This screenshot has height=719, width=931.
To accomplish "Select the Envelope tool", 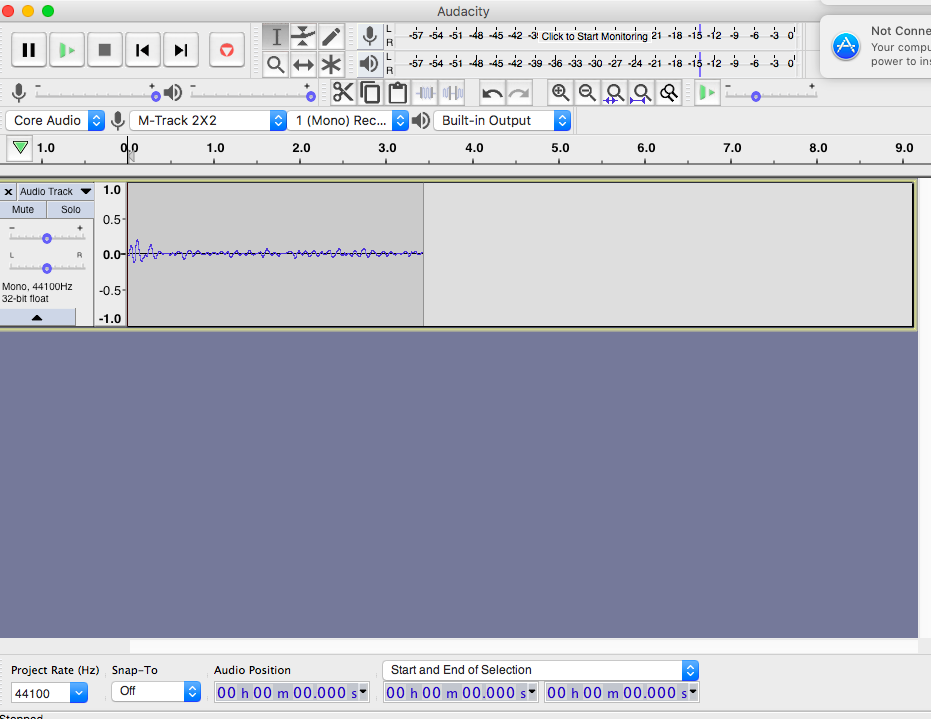I will pyautogui.click(x=303, y=36).
